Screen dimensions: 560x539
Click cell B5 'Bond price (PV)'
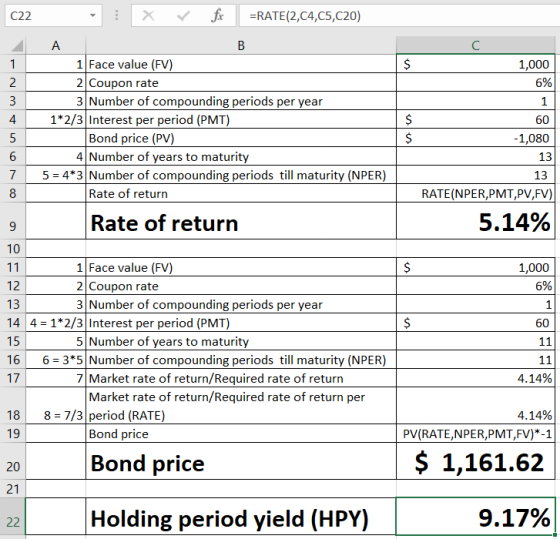[241, 138]
